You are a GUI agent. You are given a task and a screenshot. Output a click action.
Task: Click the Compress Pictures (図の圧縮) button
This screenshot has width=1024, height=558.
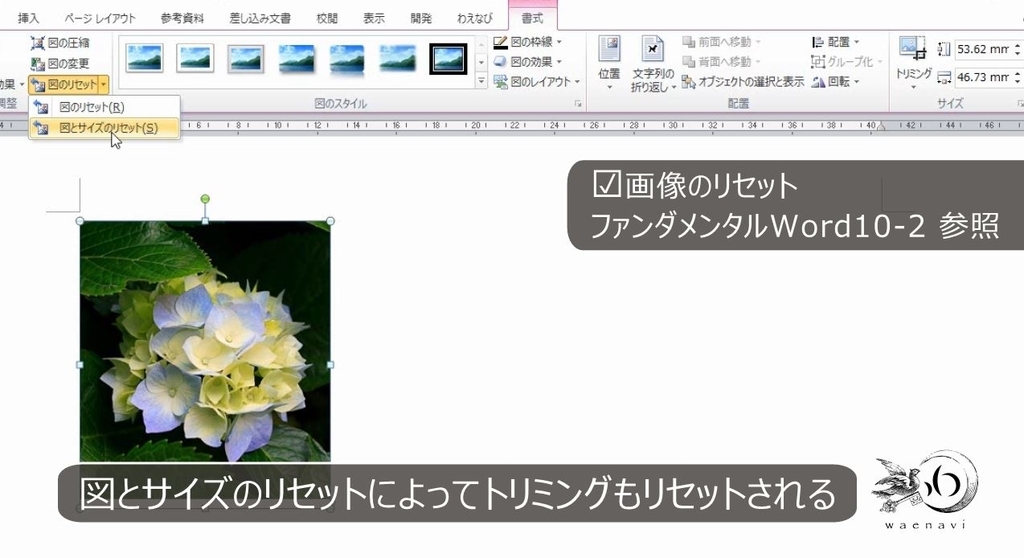(60, 43)
